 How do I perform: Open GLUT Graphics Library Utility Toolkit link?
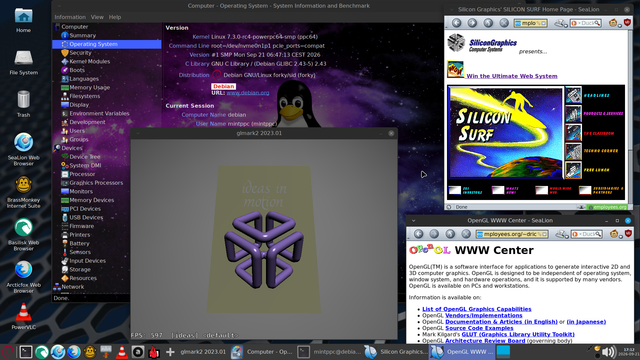(518, 334)
